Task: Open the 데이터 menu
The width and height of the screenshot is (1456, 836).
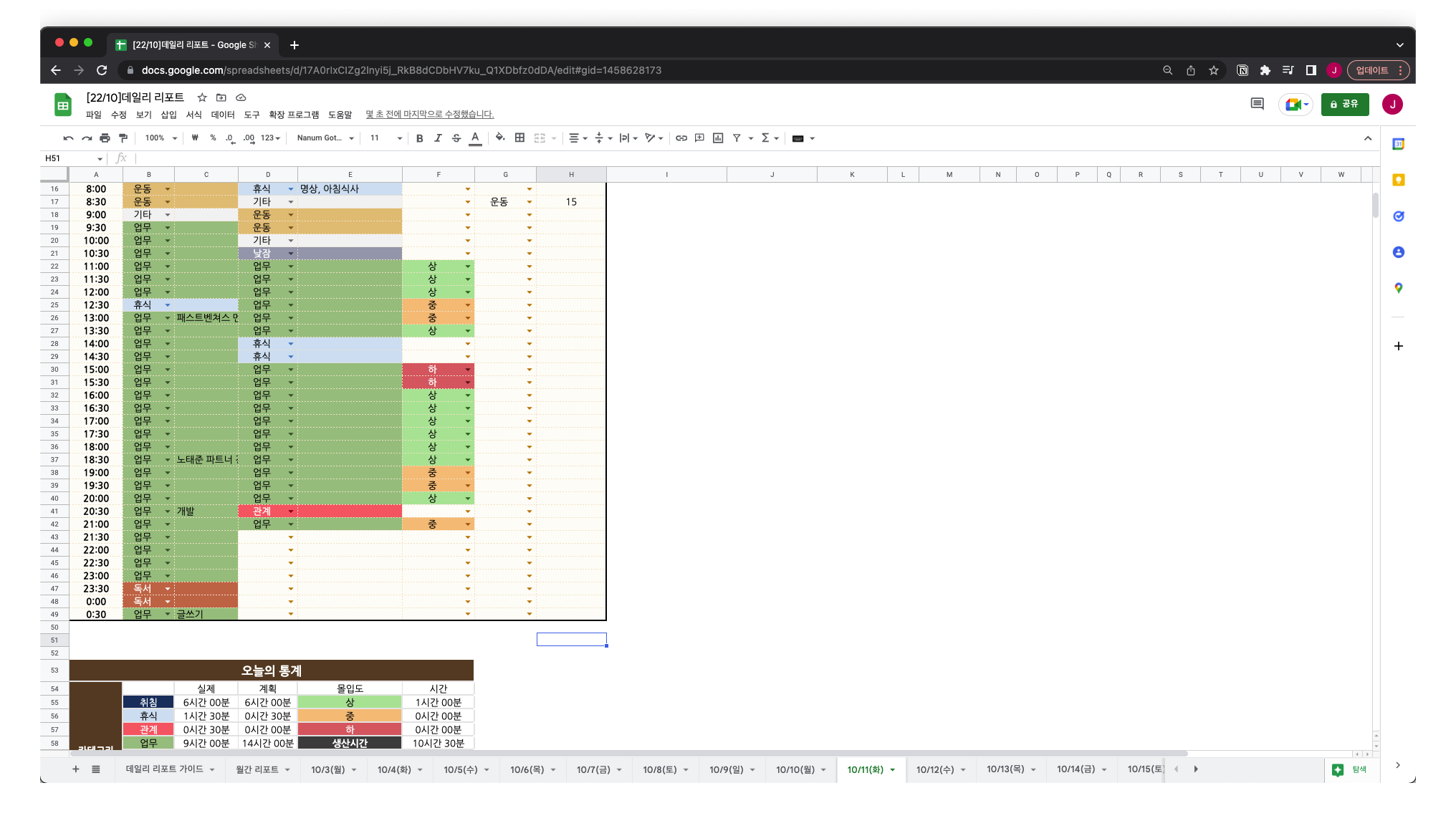Action: click(223, 115)
